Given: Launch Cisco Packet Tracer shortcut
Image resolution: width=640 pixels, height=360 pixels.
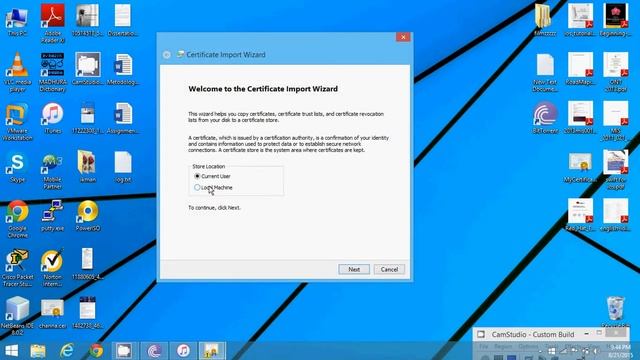Looking at the screenshot, I should (x=17, y=268).
